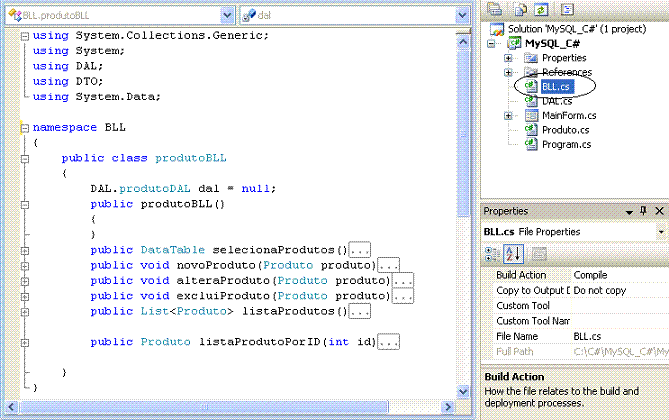The width and height of the screenshot is (669, 420).
Task: Click the Property Pages icon
Action: 539,254
